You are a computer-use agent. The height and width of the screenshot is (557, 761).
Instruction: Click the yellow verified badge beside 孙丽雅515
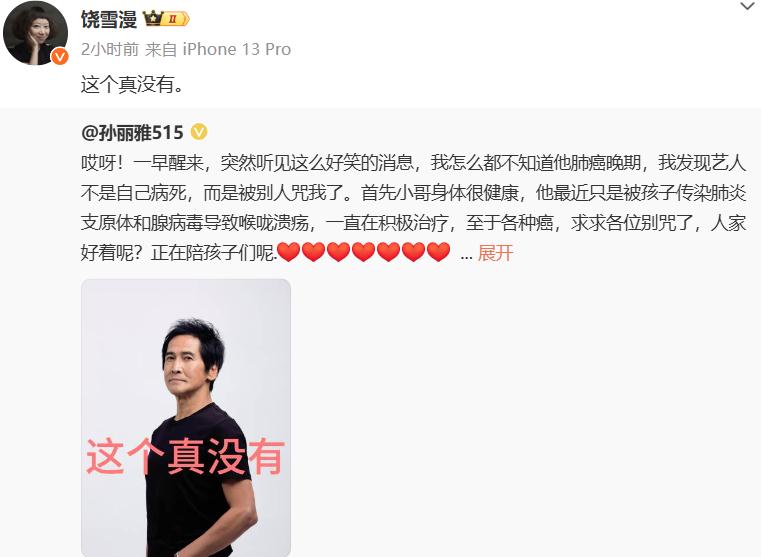click(199, 132)
